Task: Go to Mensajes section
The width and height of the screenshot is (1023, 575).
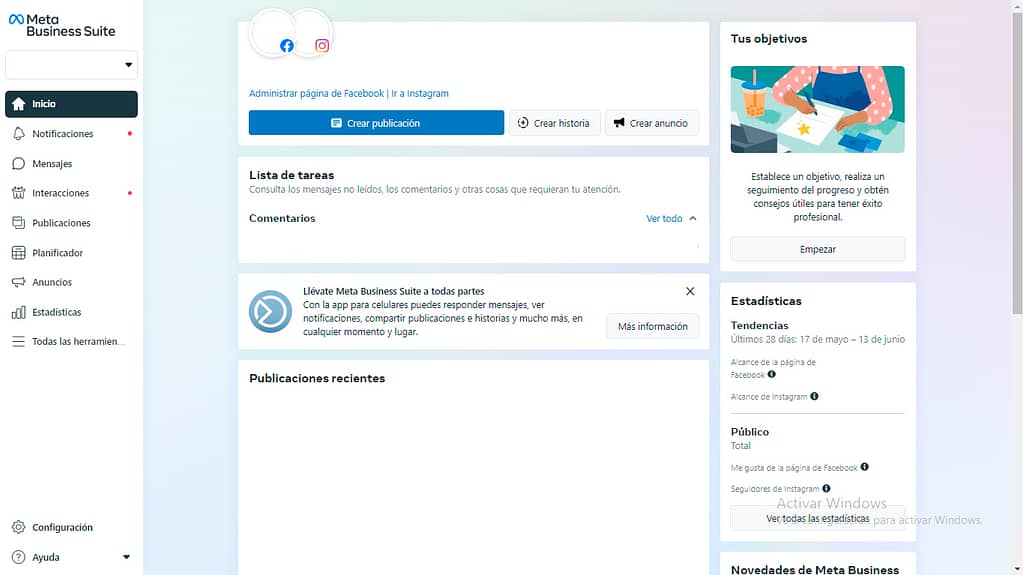Action: 71,164
